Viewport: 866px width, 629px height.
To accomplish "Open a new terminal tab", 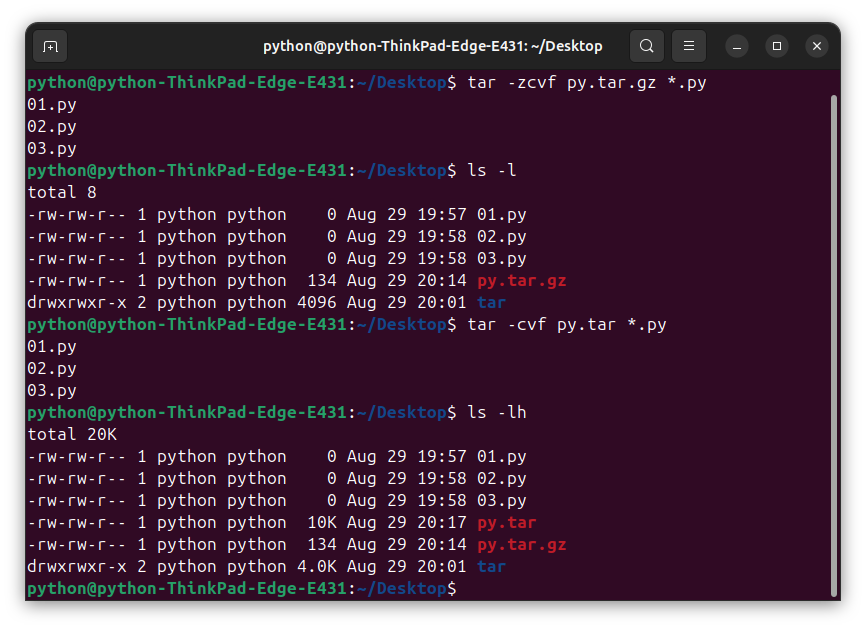I will click(x=50, y=46).
